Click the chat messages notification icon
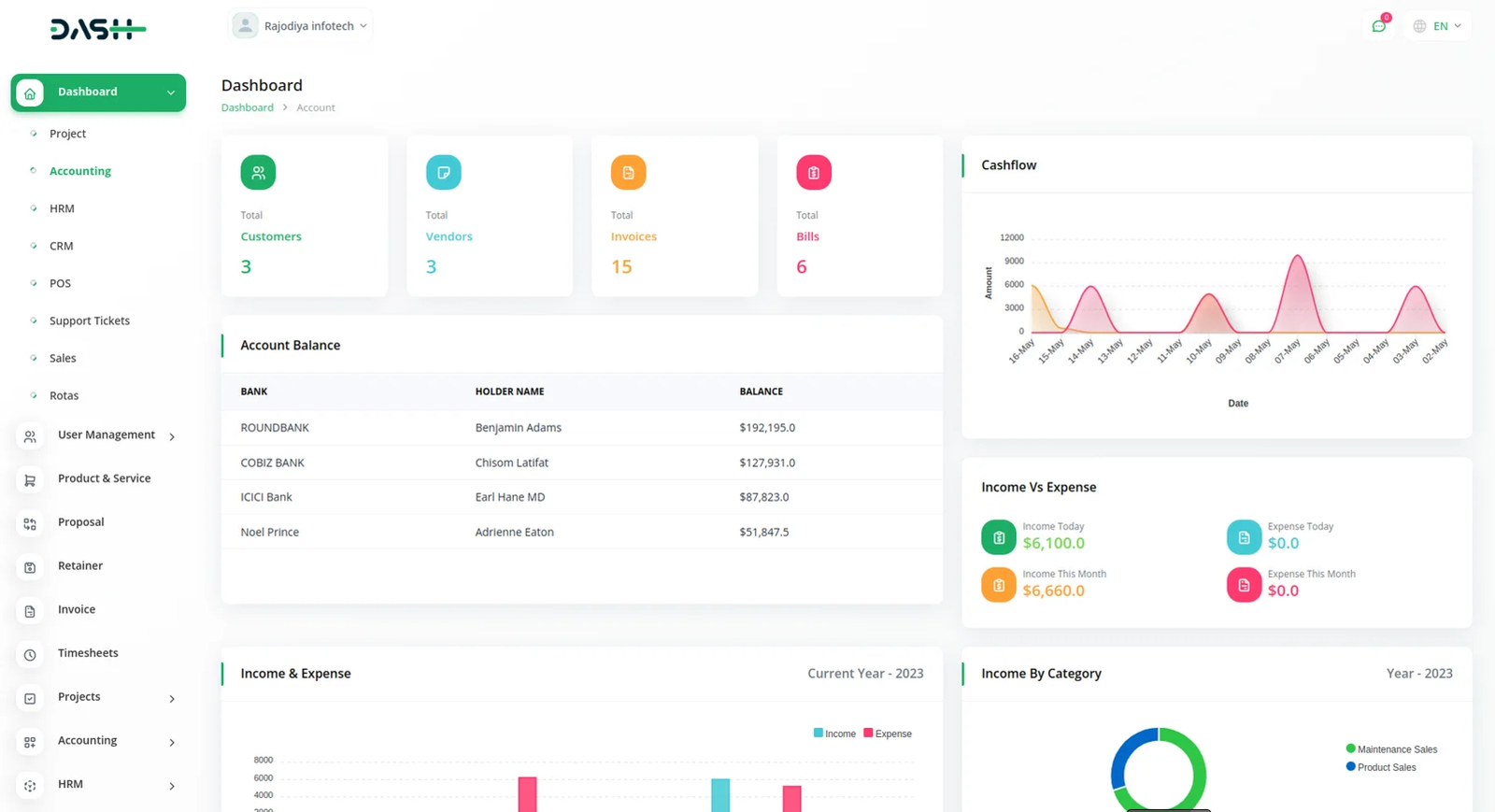Viewport: 1495px width, 812px height. point(1378,26)
